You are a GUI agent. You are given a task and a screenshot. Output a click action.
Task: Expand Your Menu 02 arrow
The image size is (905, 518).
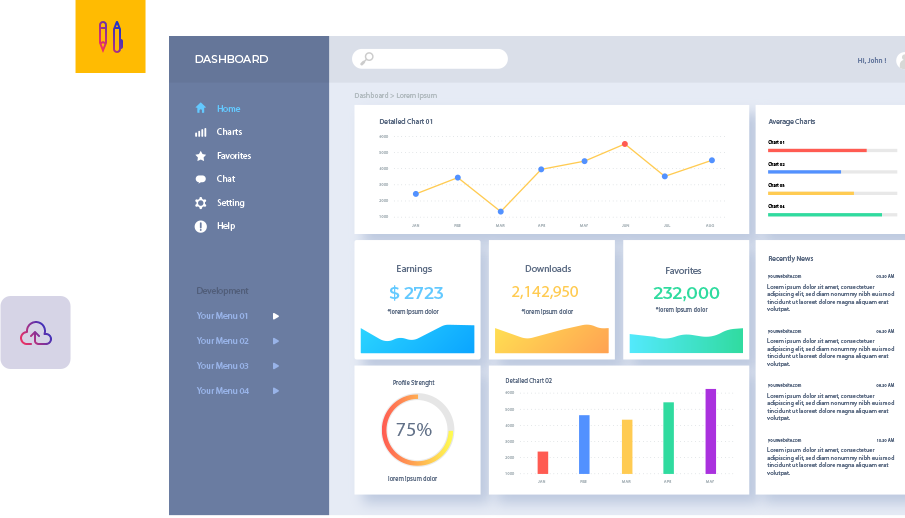tap(276, 341)
